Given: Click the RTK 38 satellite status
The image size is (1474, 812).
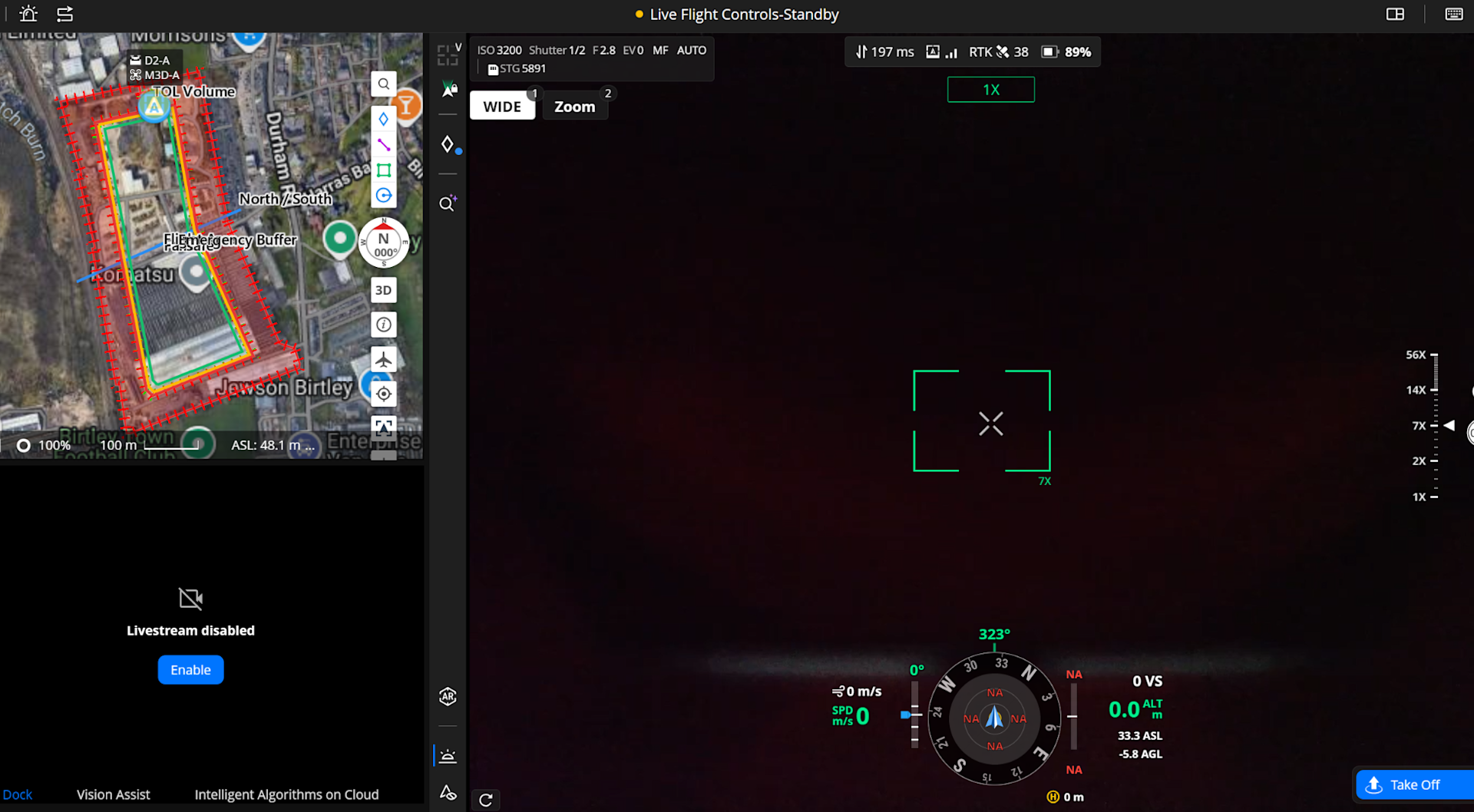Looking at the screenshot, I should (998, 51).
